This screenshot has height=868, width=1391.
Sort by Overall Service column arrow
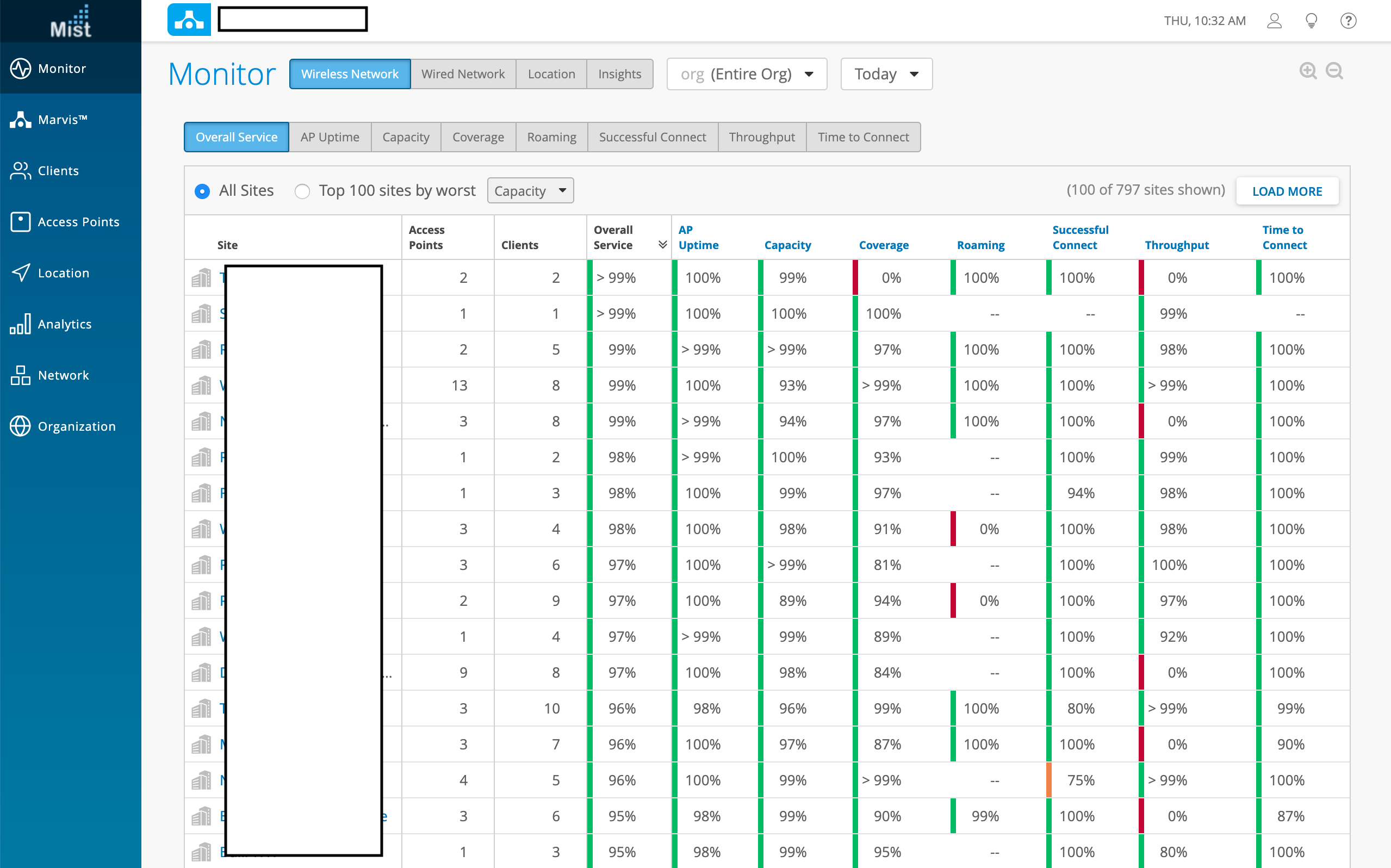pyautogui.click(x=662, y=245)
